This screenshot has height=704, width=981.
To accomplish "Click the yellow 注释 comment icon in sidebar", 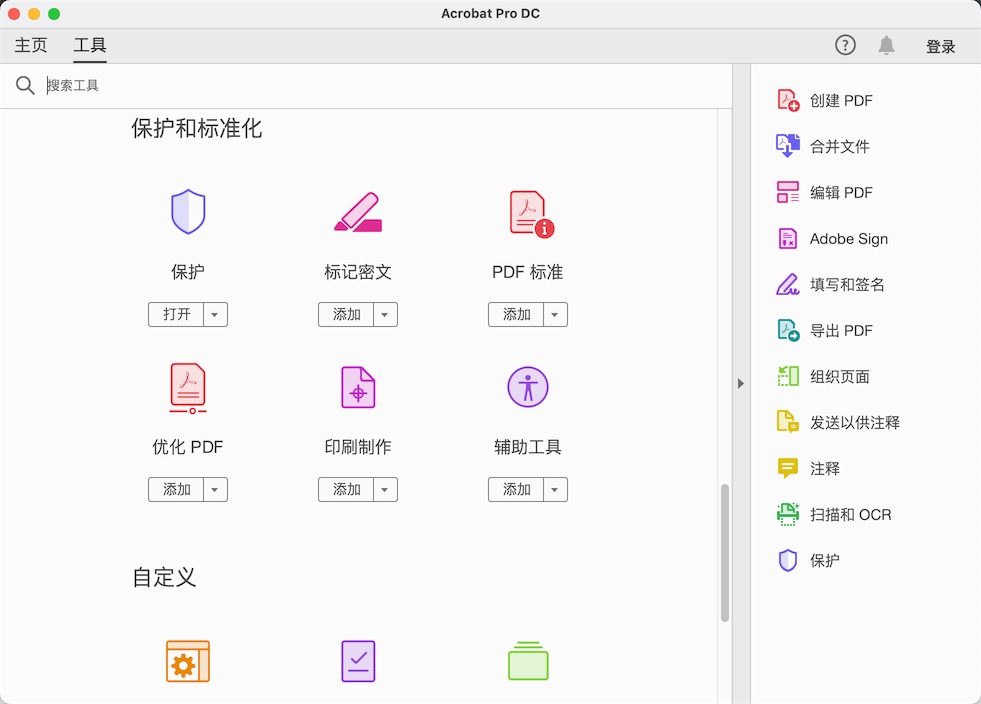I will click(788, 468).
